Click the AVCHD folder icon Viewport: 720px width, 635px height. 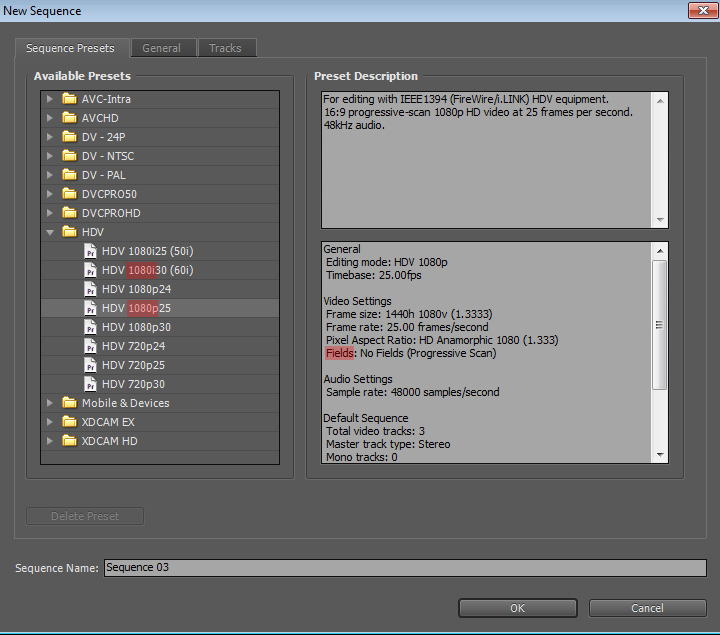69,118
